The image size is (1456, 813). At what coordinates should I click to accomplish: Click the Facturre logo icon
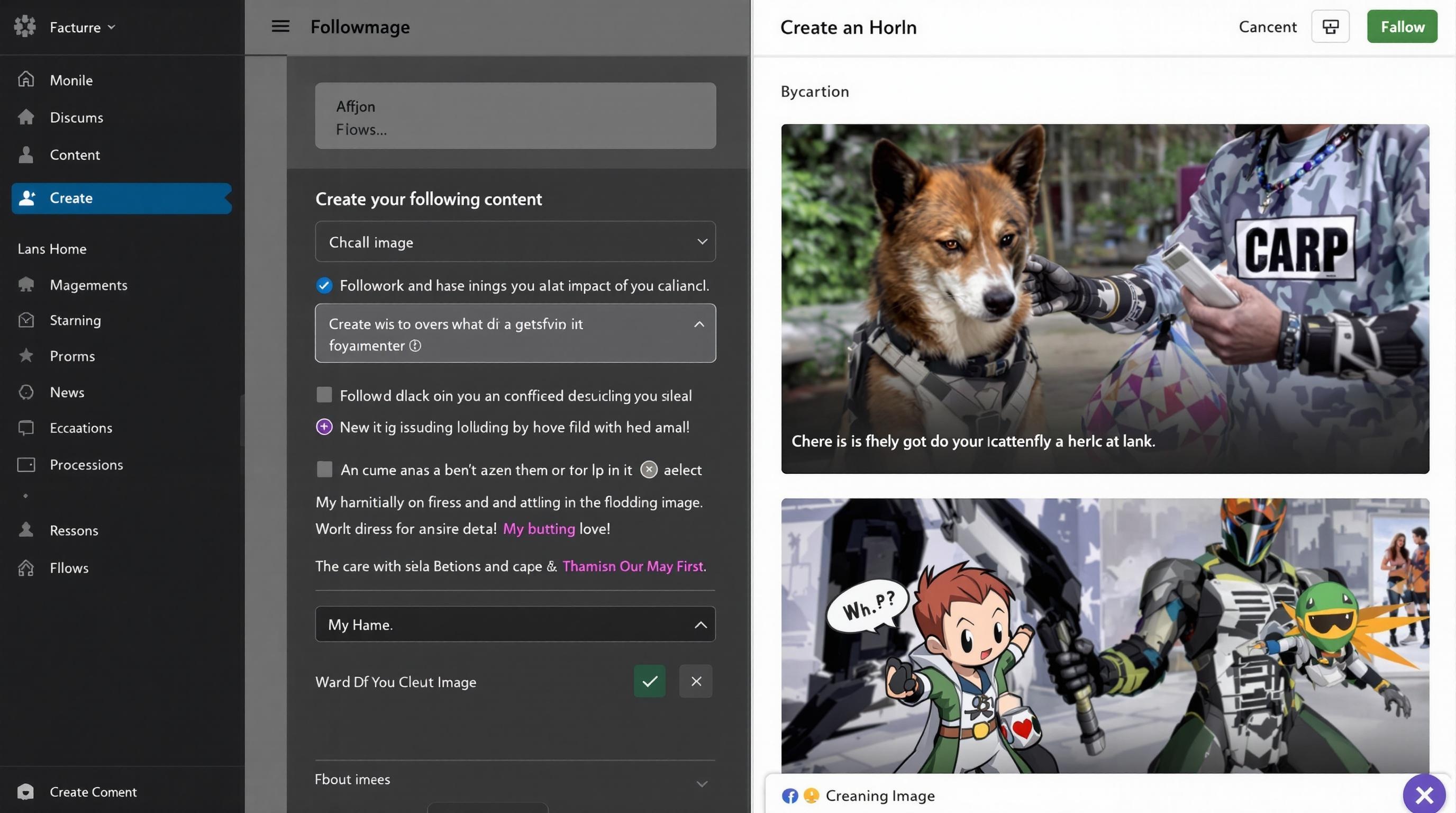coord(25,26)
